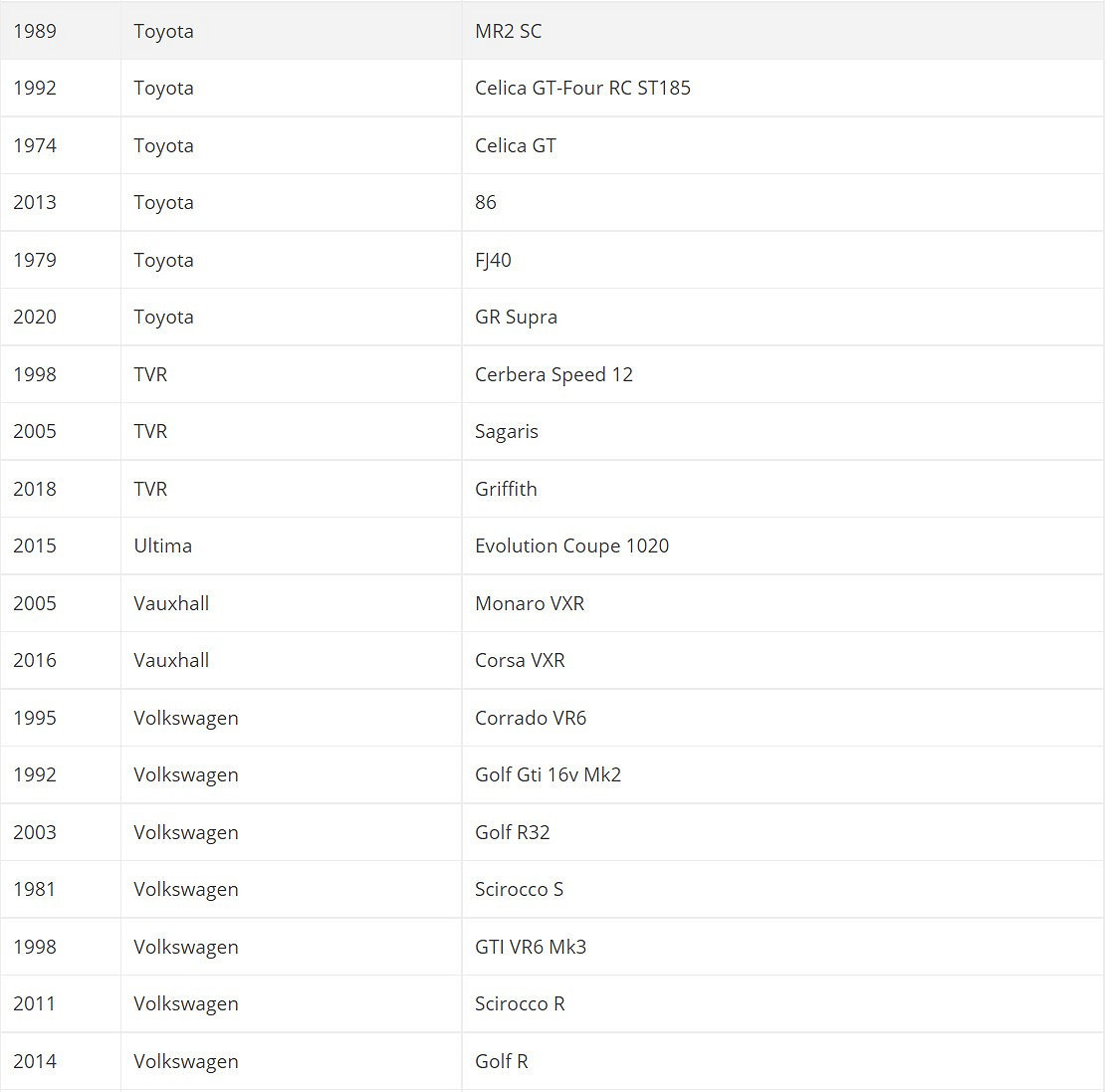Select the Corrado VR6 cell

pos(531,718)
